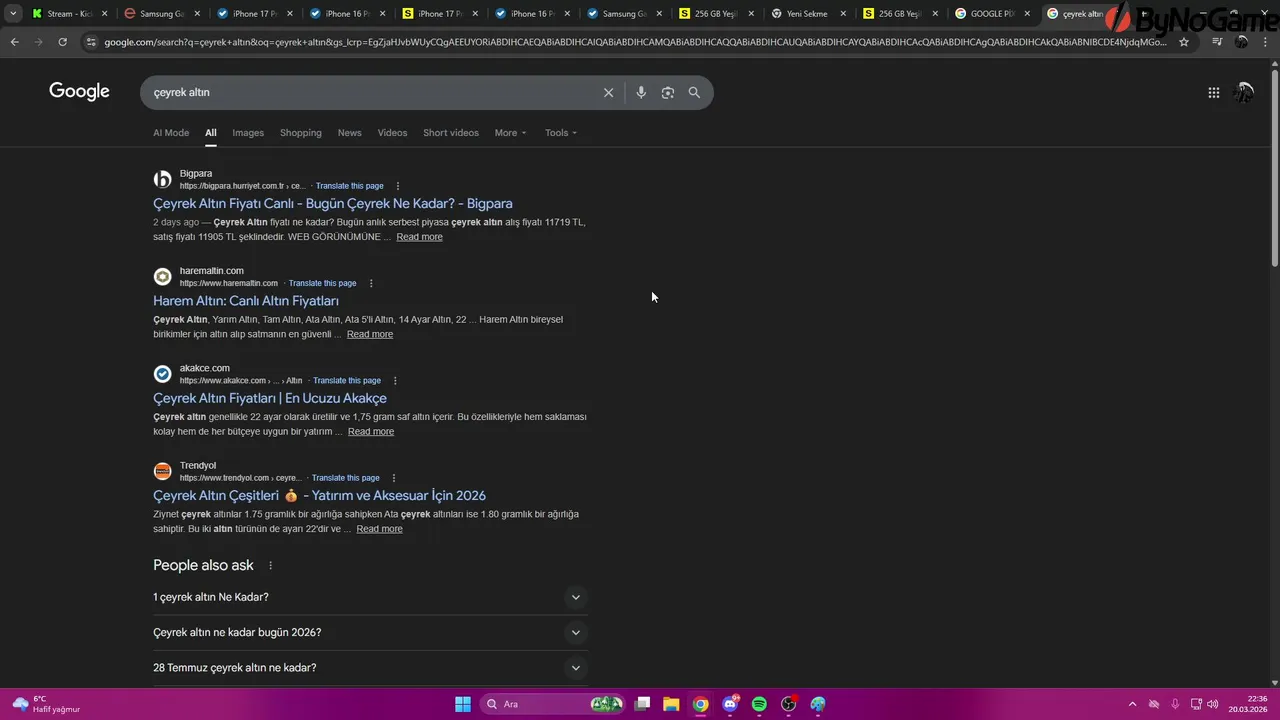Viewport: 1280px width, 720px height.
Task: Open Task View on the taskbar
Action: 642,704
